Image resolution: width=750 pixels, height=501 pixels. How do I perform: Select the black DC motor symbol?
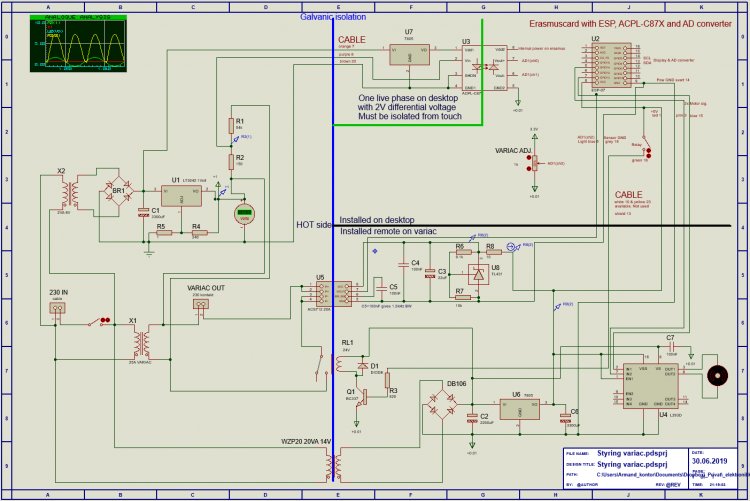point(717,375)
